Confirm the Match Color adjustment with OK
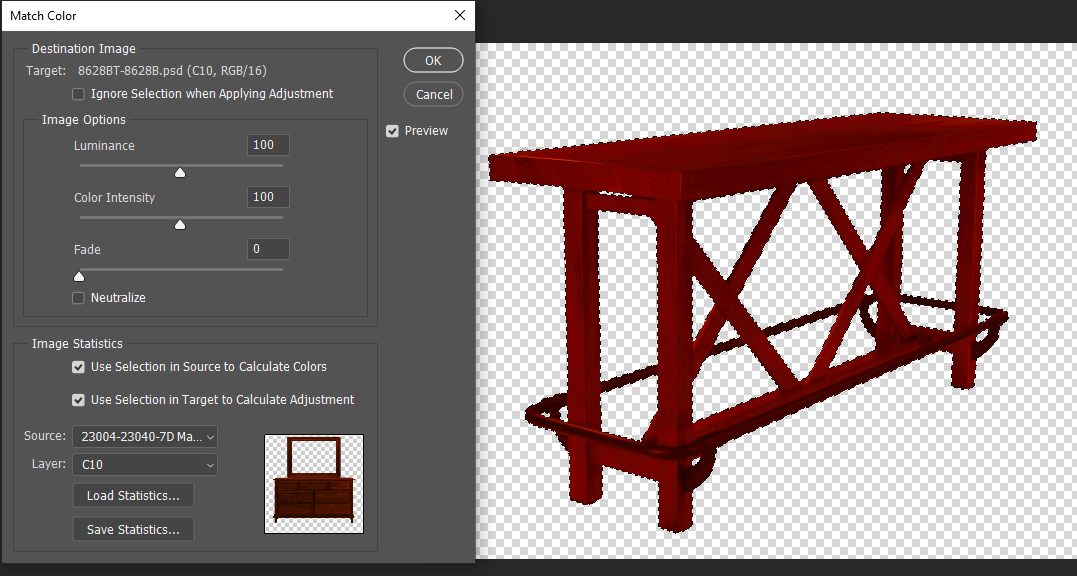 [433, 60]
